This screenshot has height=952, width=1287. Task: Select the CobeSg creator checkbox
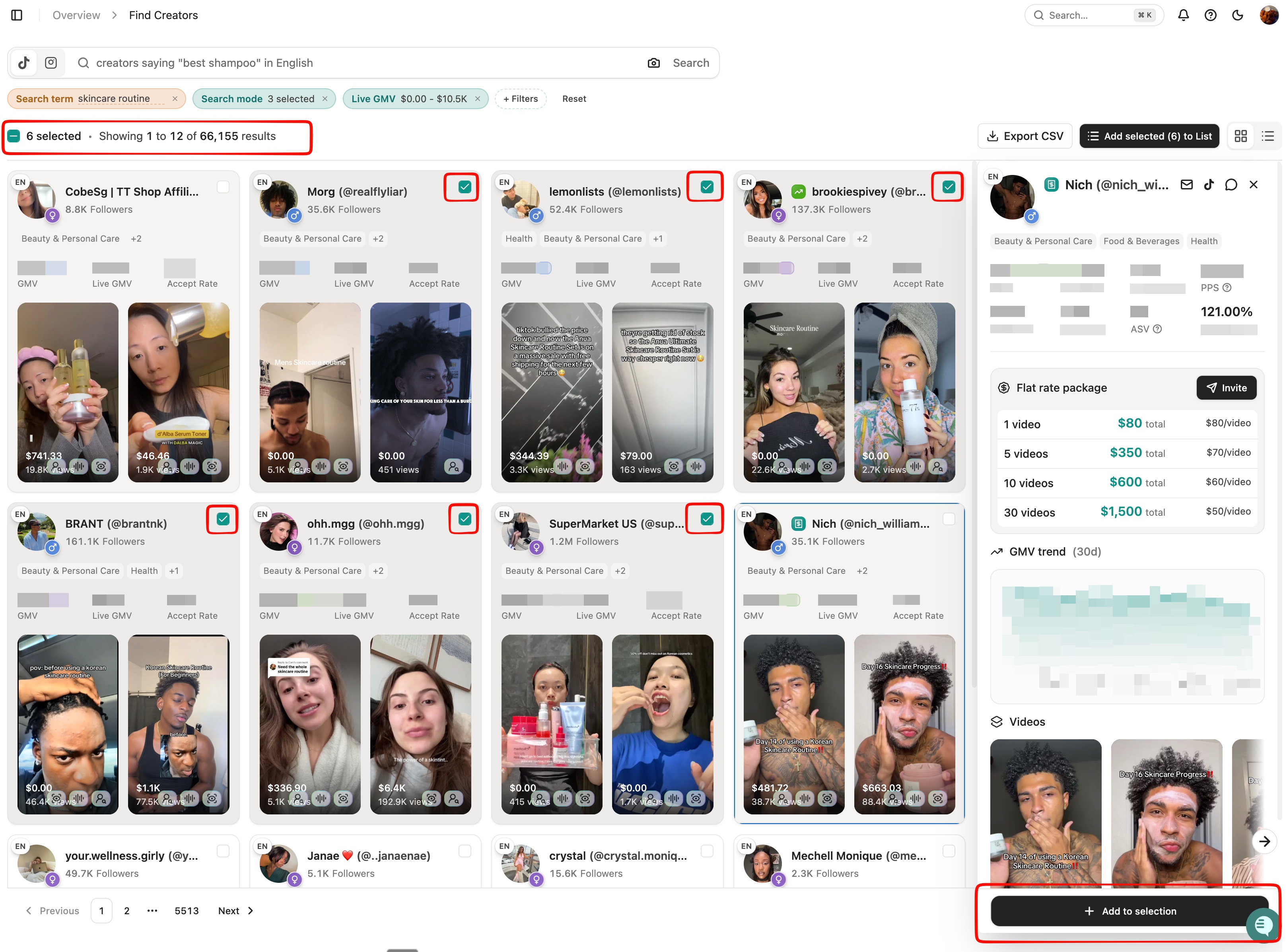coord(223,187)
